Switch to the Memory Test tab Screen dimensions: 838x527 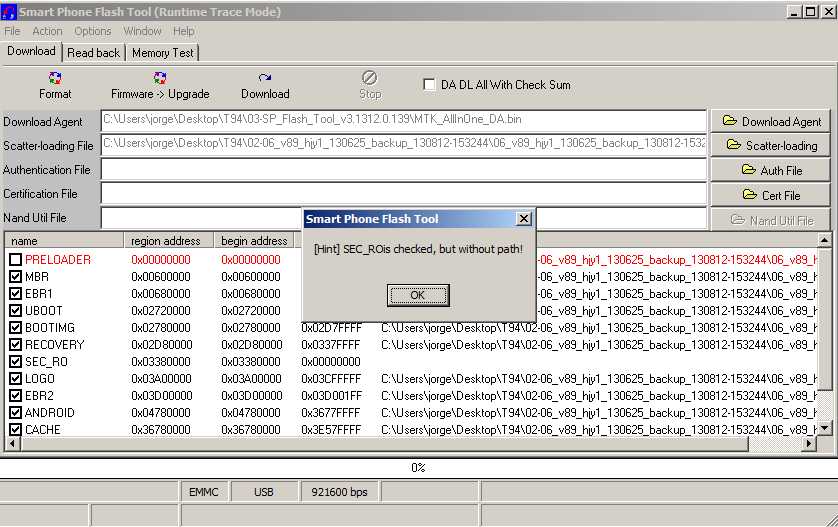pos(162,53)
